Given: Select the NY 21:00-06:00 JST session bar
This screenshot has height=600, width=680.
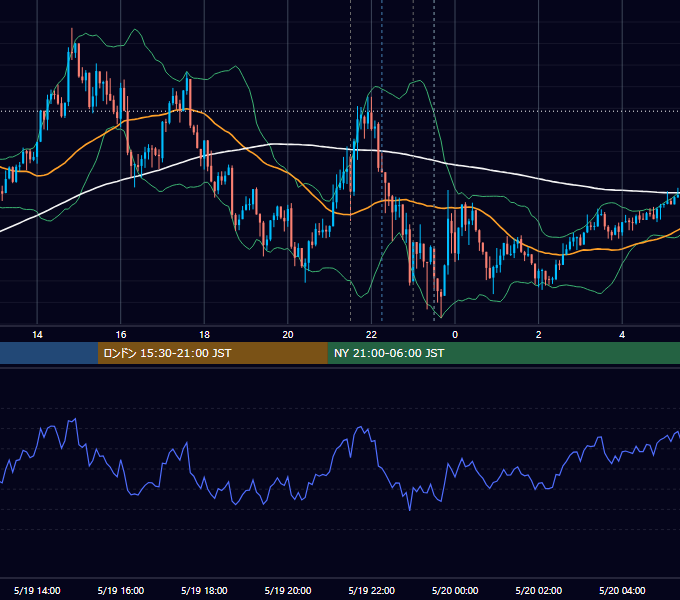Looking at the screenshot, I should (x=503, y=353).
